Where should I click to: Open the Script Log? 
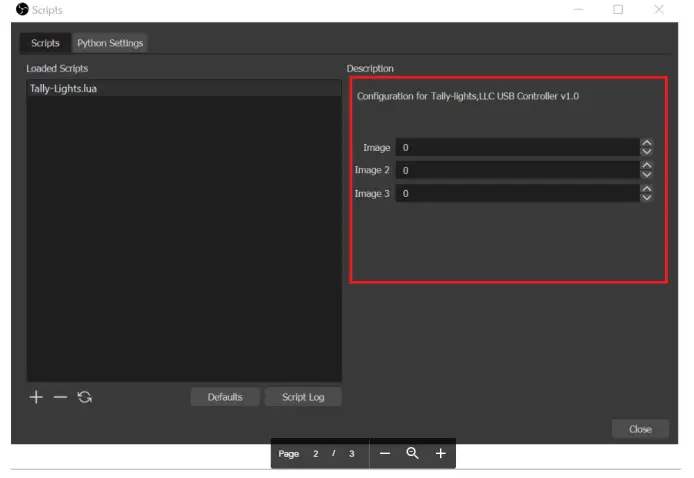click(303, 397)
